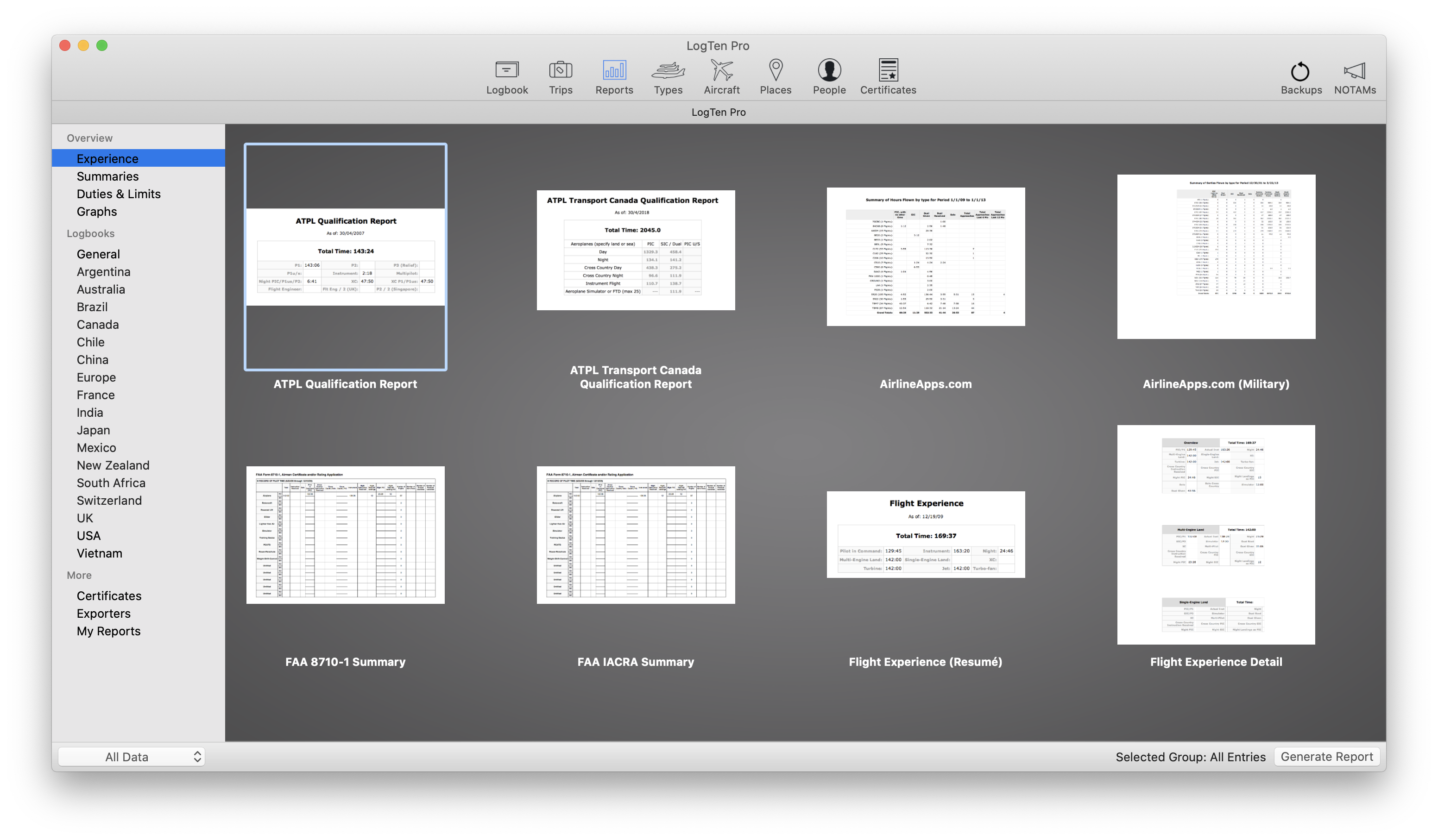Screen dimensions: 1438x840
Task: Select the ATPL Qualification Report thumbnail
Action: 345,257
